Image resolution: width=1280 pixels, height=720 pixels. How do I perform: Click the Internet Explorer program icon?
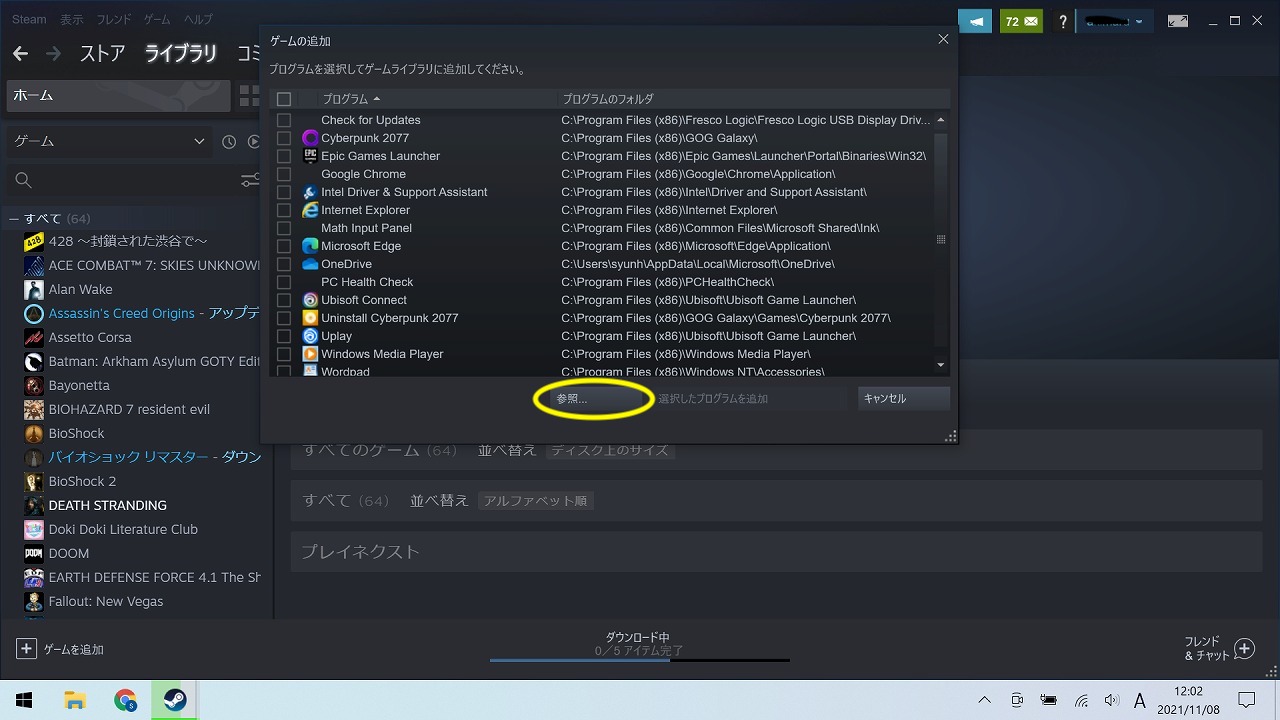click(310, 210)
